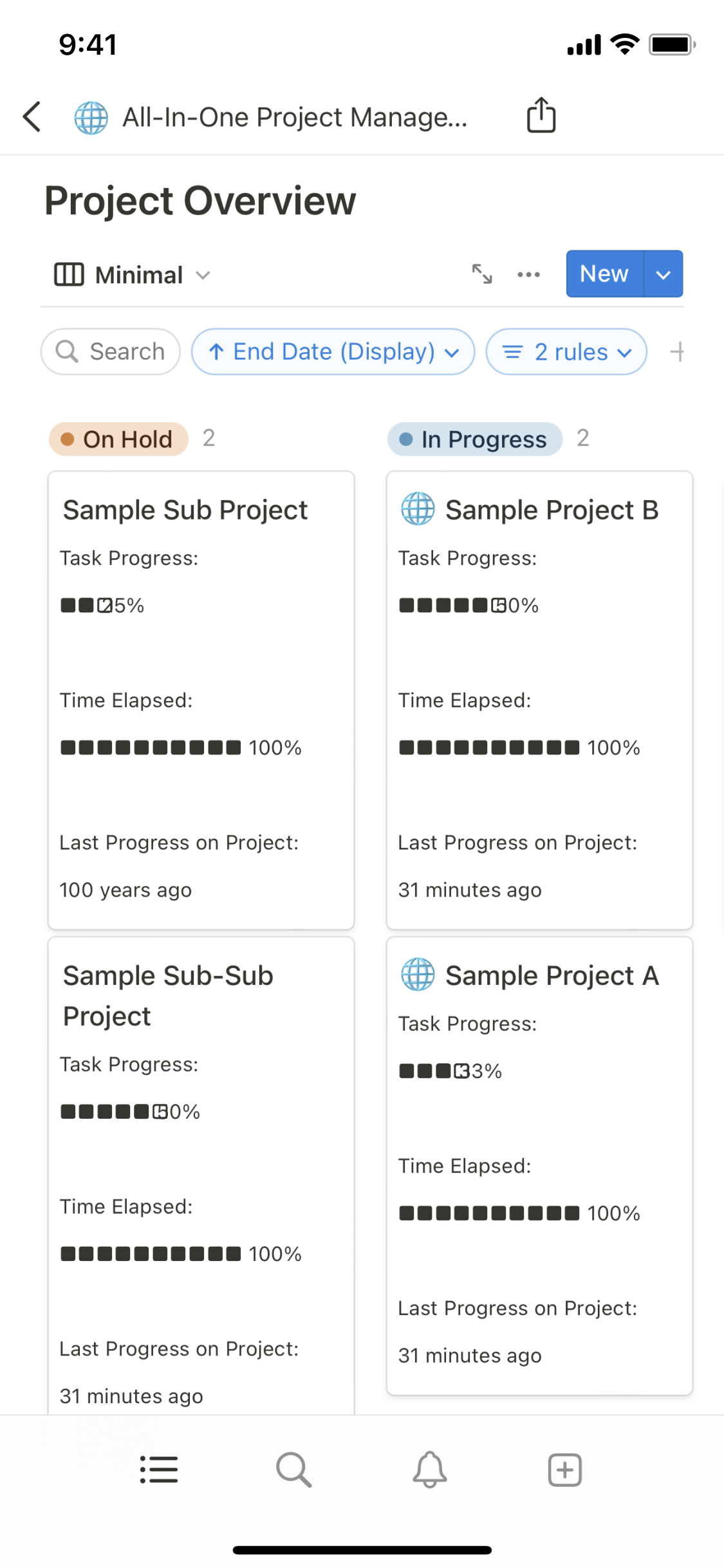This screenshot has height=1568, width=724.
Task: Tap Sample Project A task progress bar
Action: tap(450, 1071)
